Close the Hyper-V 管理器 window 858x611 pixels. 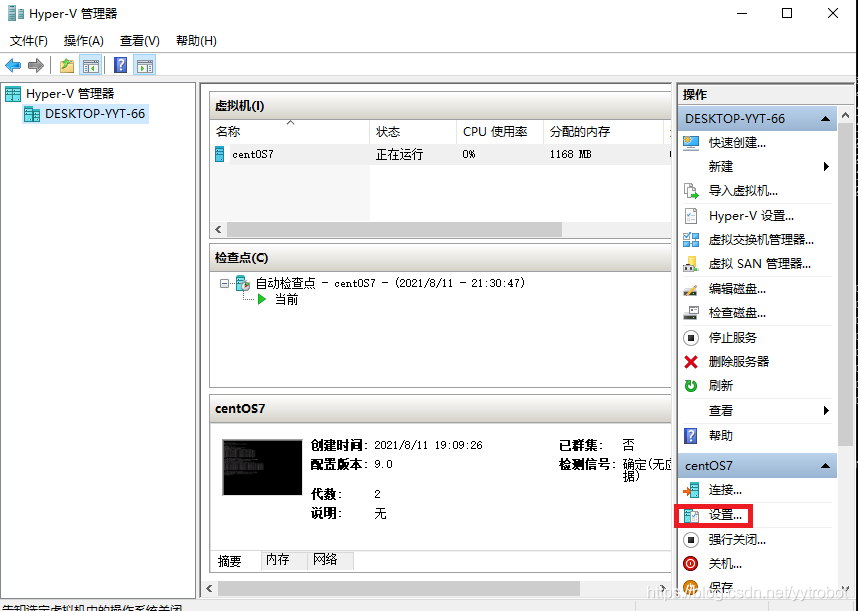833,13
